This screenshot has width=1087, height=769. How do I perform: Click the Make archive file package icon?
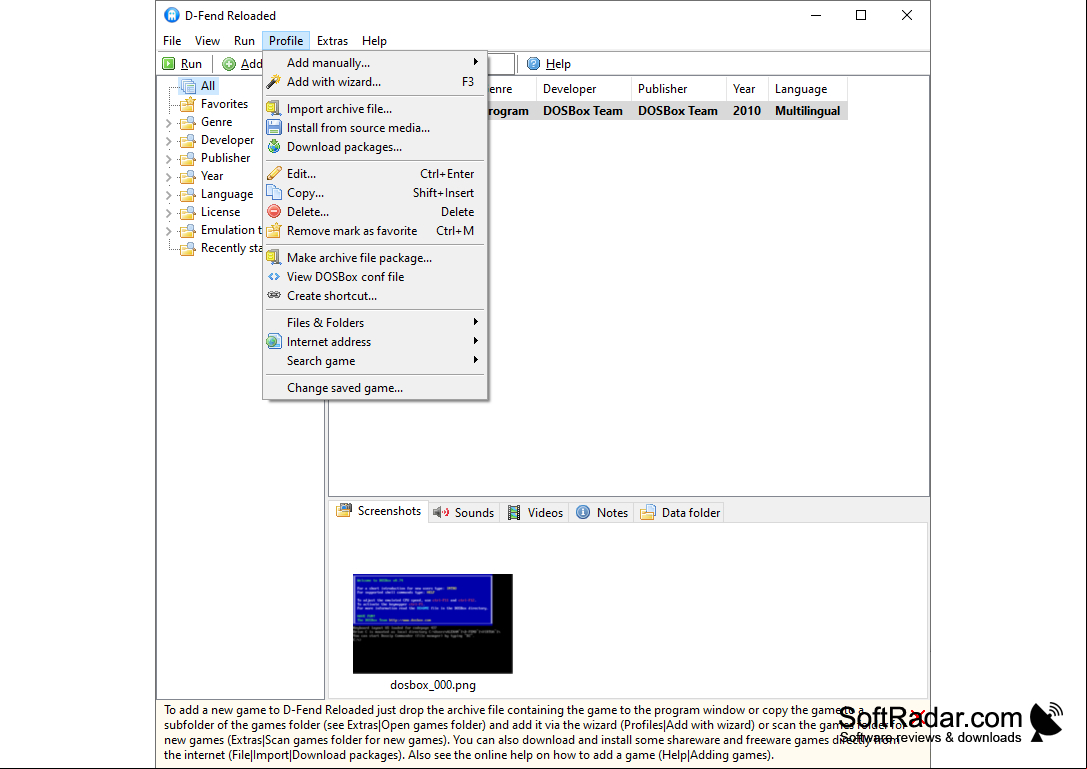pos(275,258)
